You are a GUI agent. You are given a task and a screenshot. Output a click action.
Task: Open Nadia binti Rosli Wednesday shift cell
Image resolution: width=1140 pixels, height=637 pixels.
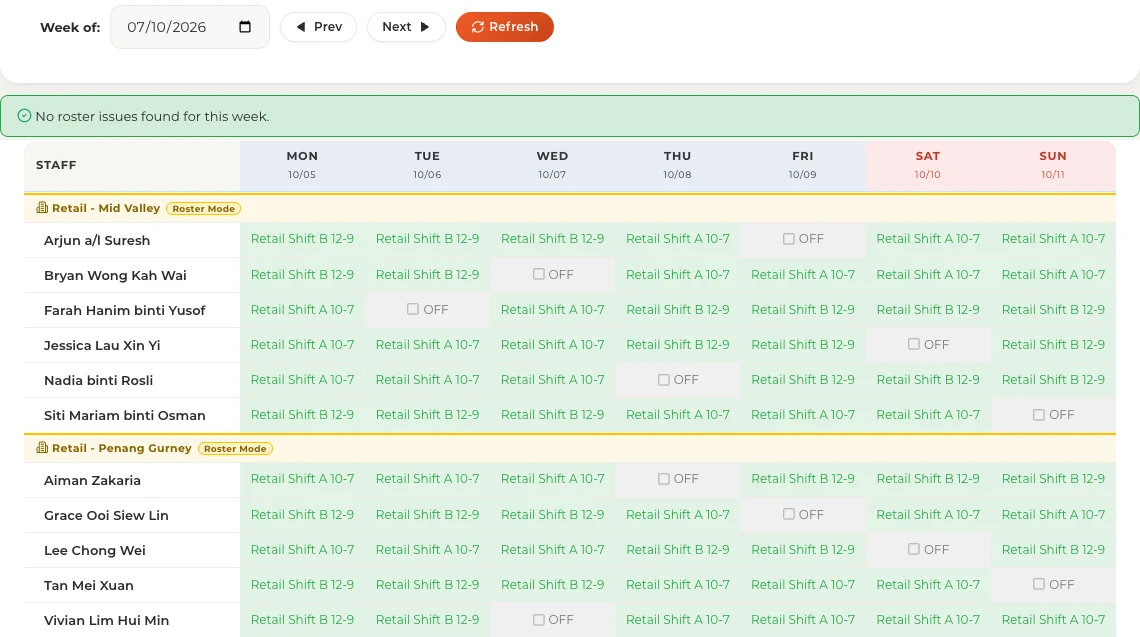553,380
